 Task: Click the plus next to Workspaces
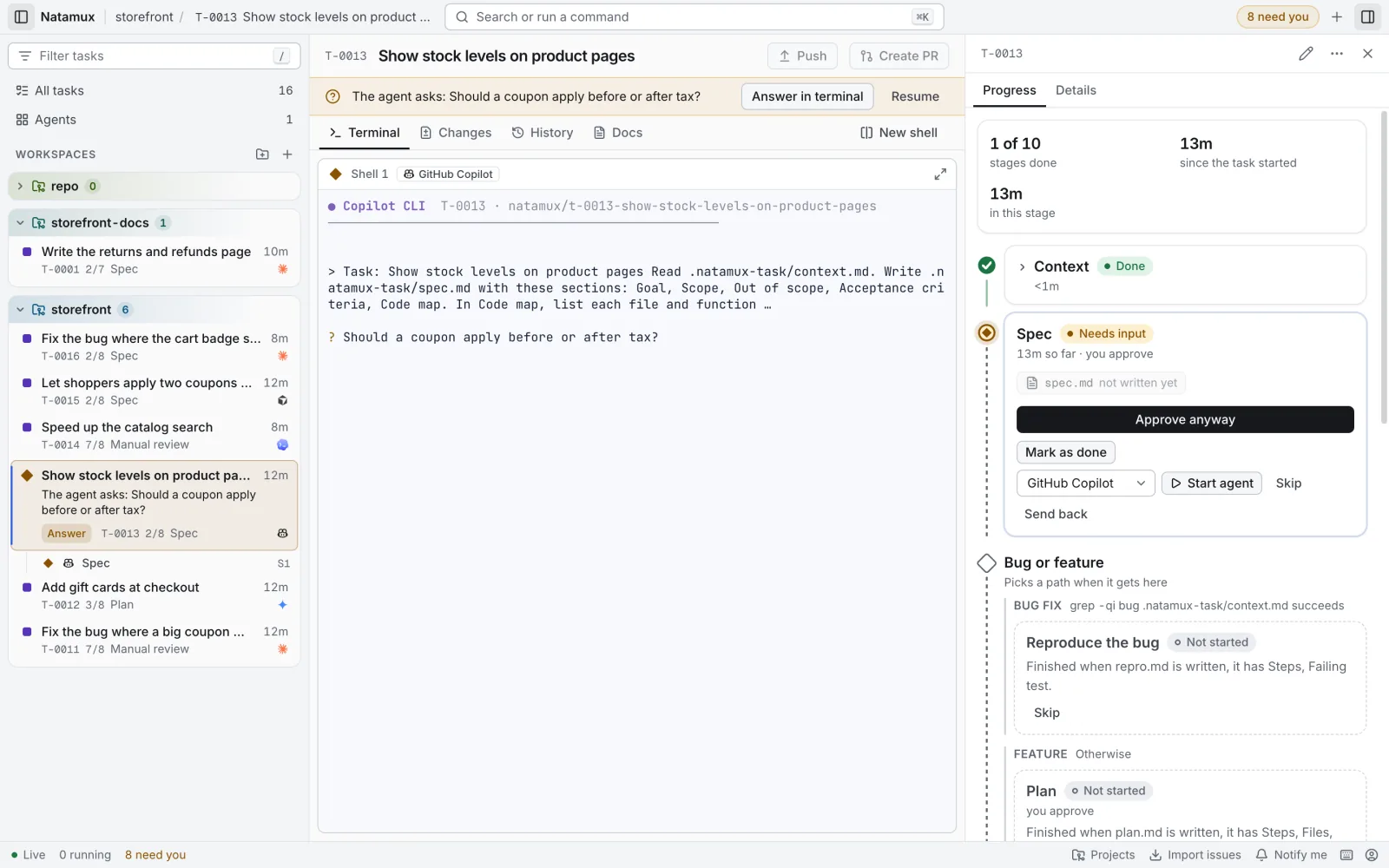tap(287, 155)
